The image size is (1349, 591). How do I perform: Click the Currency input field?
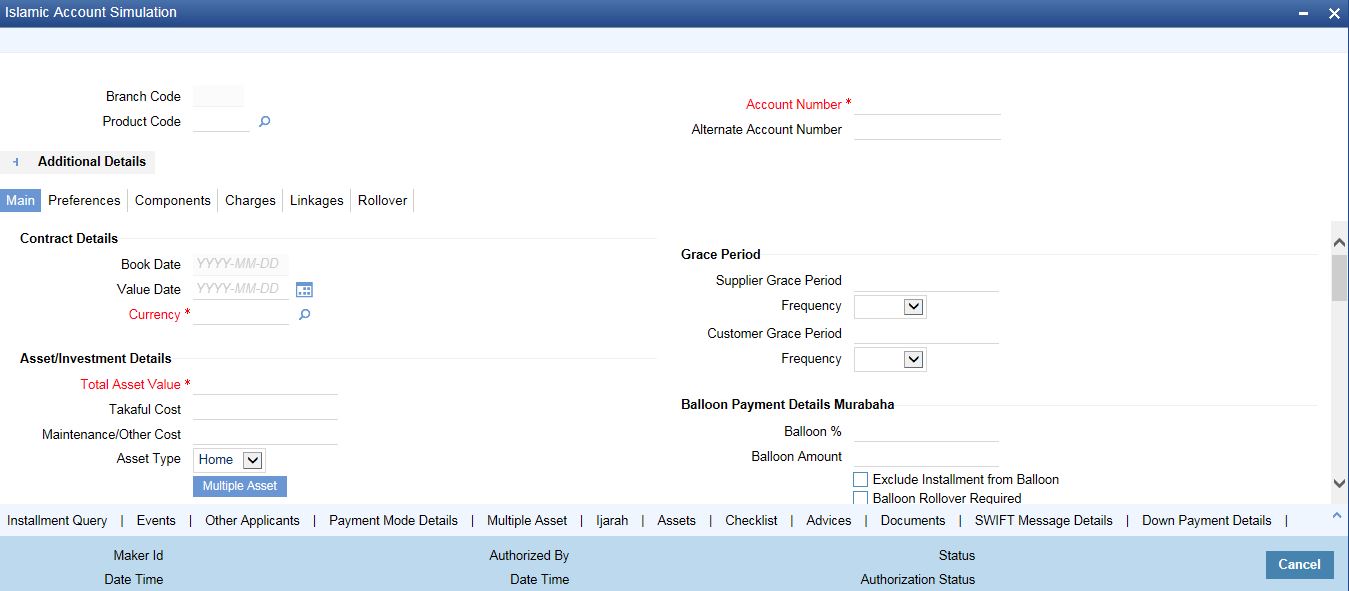tap(241, 314)
